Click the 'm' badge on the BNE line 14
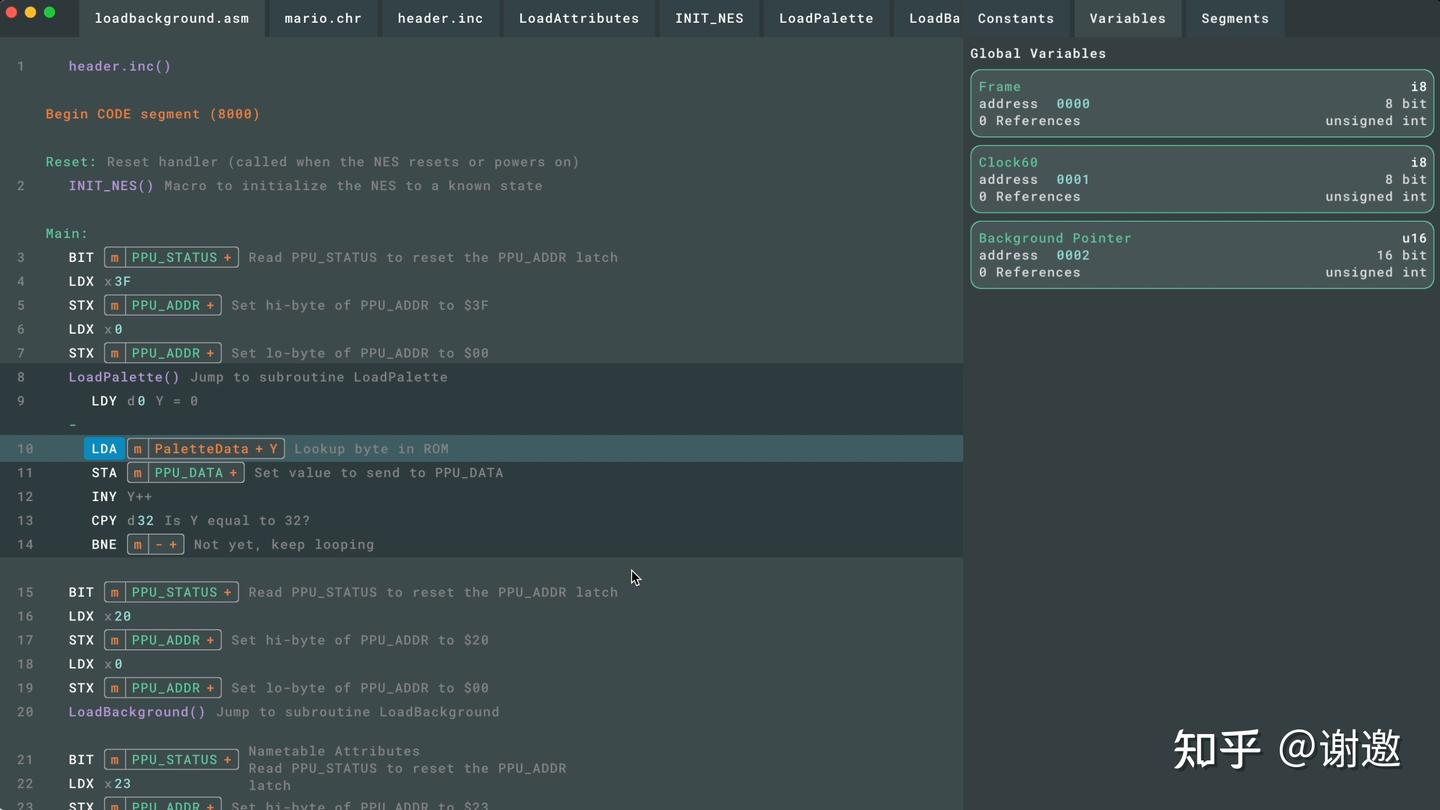 [x=138, y=545]
